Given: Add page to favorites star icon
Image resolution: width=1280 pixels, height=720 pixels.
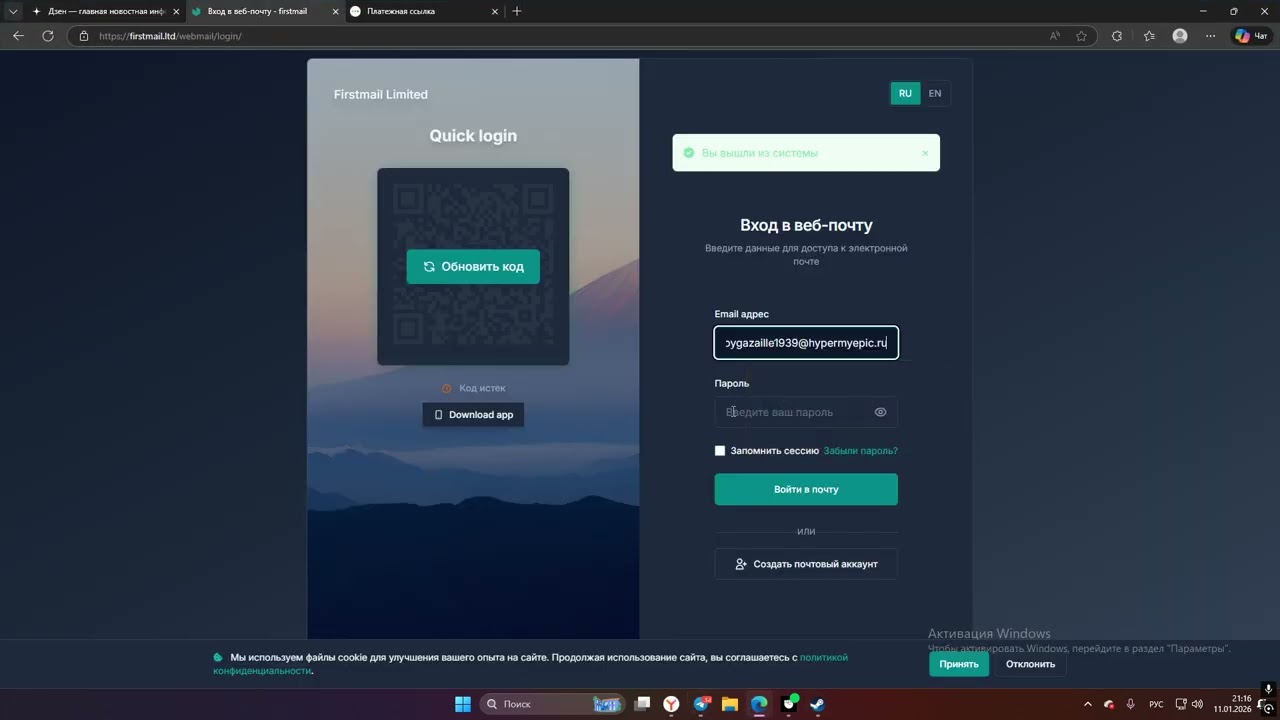Looking at the screenshot, I should (x=1081, y=36).
